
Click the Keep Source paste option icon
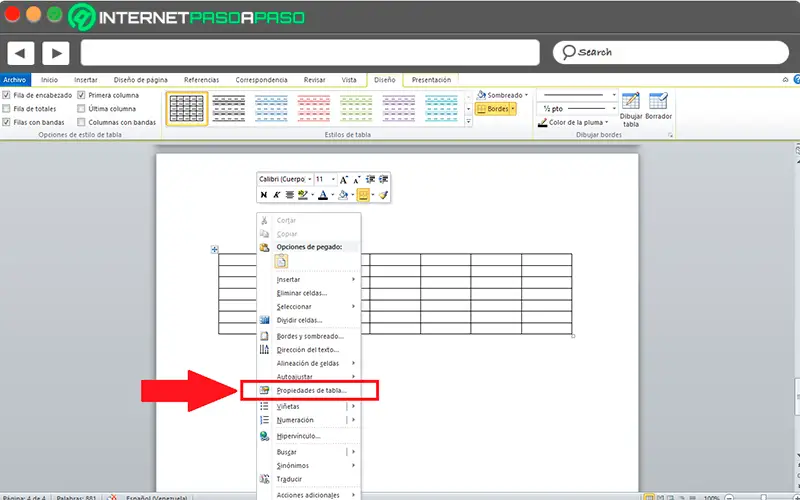click(281, 262)
